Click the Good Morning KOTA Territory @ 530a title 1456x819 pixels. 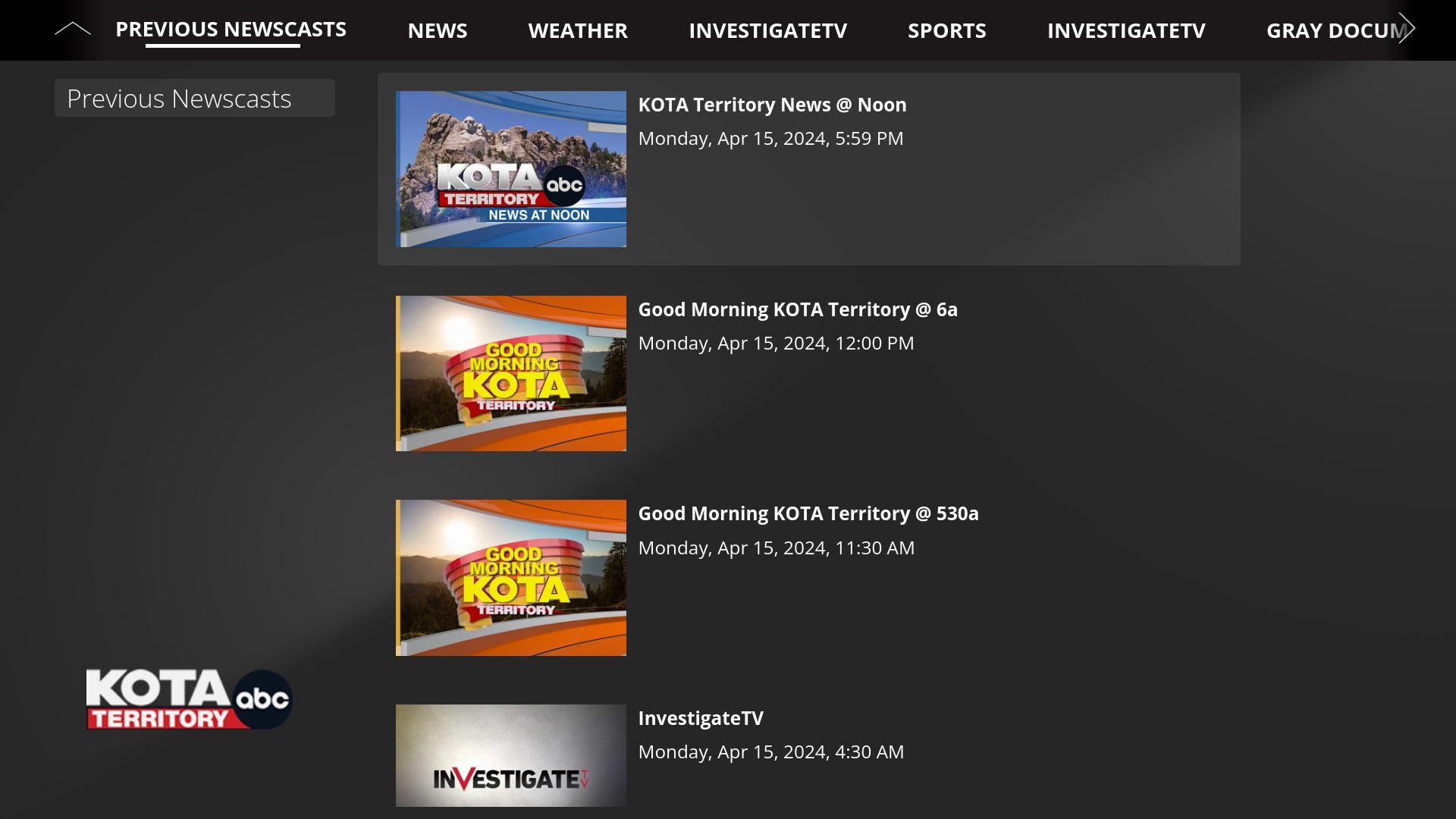click(808, 513)
